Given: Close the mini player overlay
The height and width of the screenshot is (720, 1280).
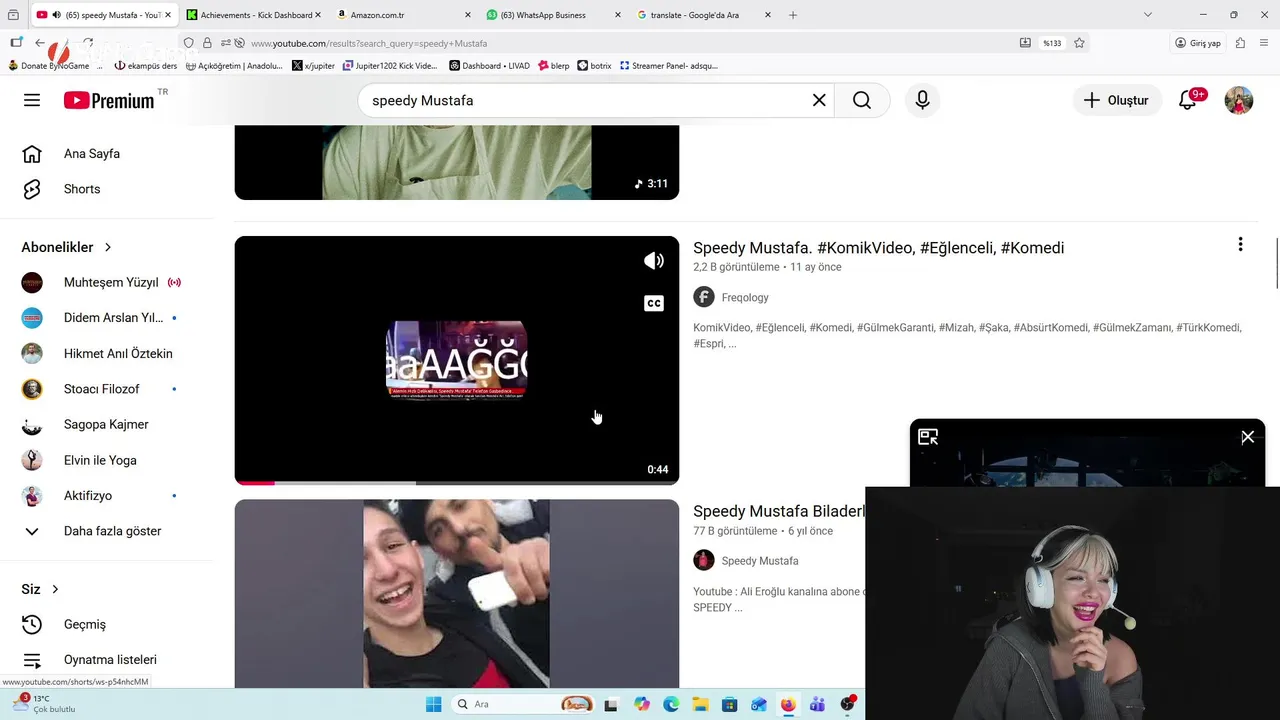Looking at the screenshot, I should point(1248,437).
